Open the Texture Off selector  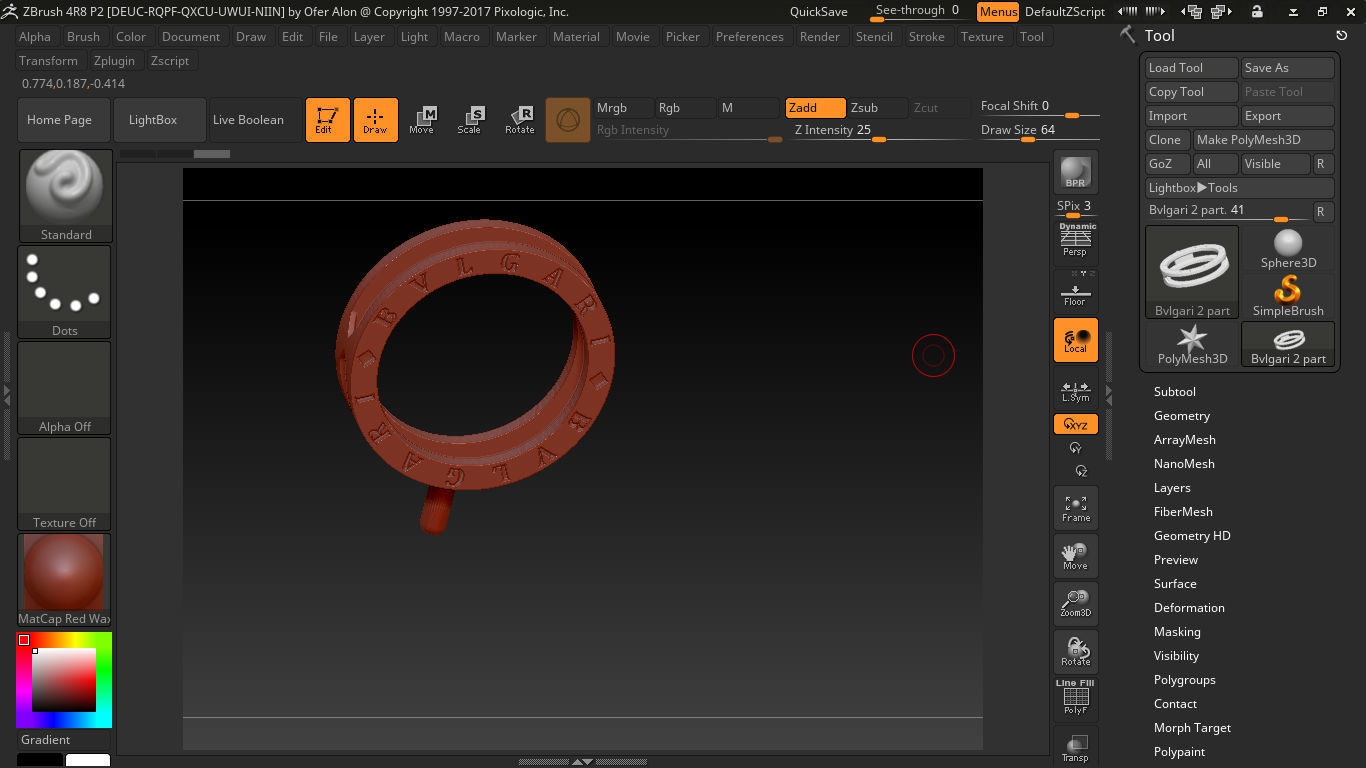[x=65, y=484]
